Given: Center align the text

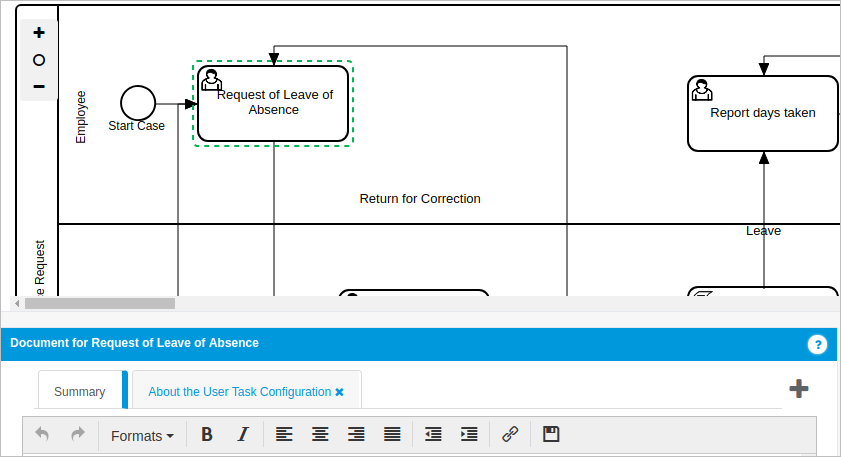Looking at the screenshot, I should click(x=320, y=434).
